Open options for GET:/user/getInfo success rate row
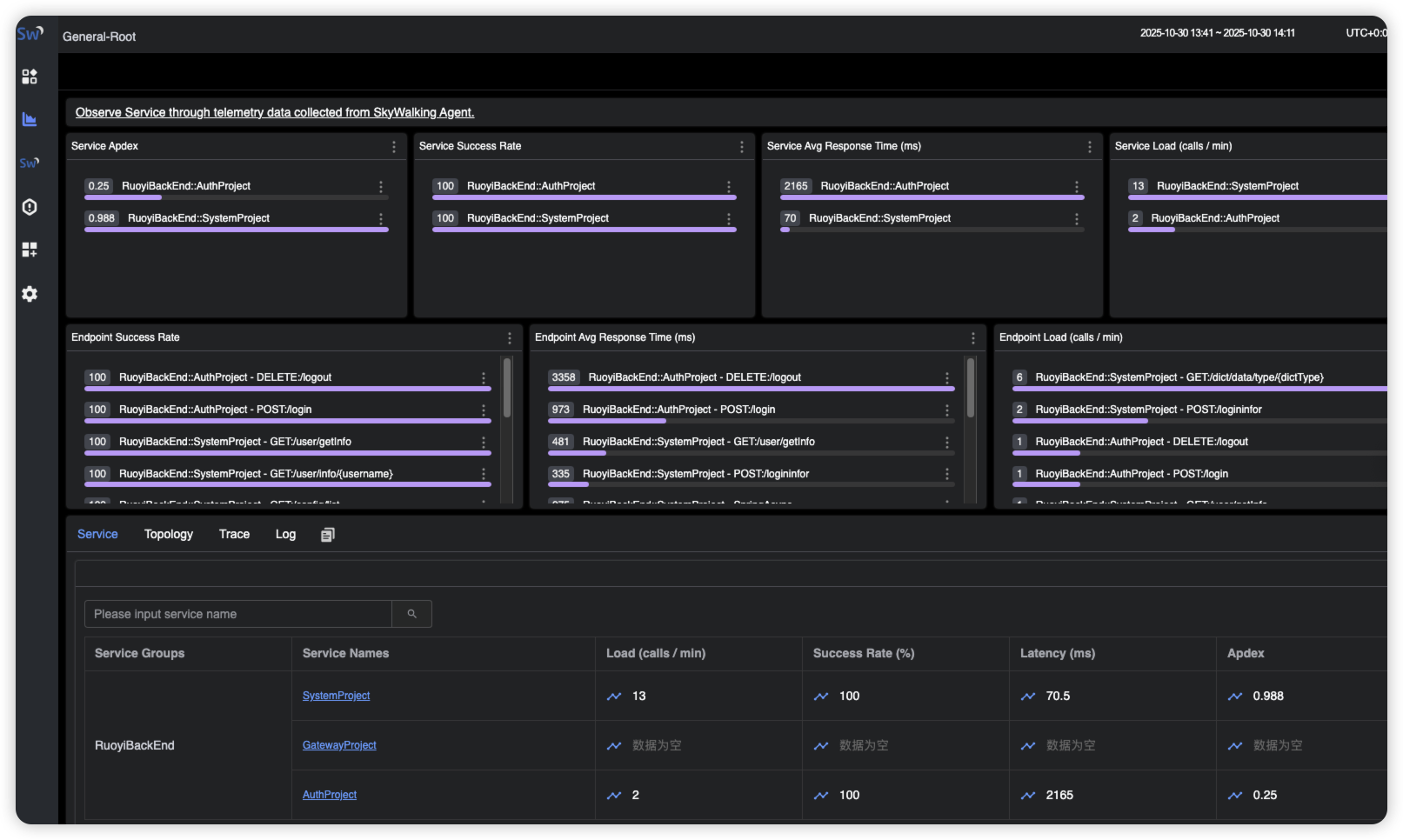Screen dimensions: 1403x840 484,443
